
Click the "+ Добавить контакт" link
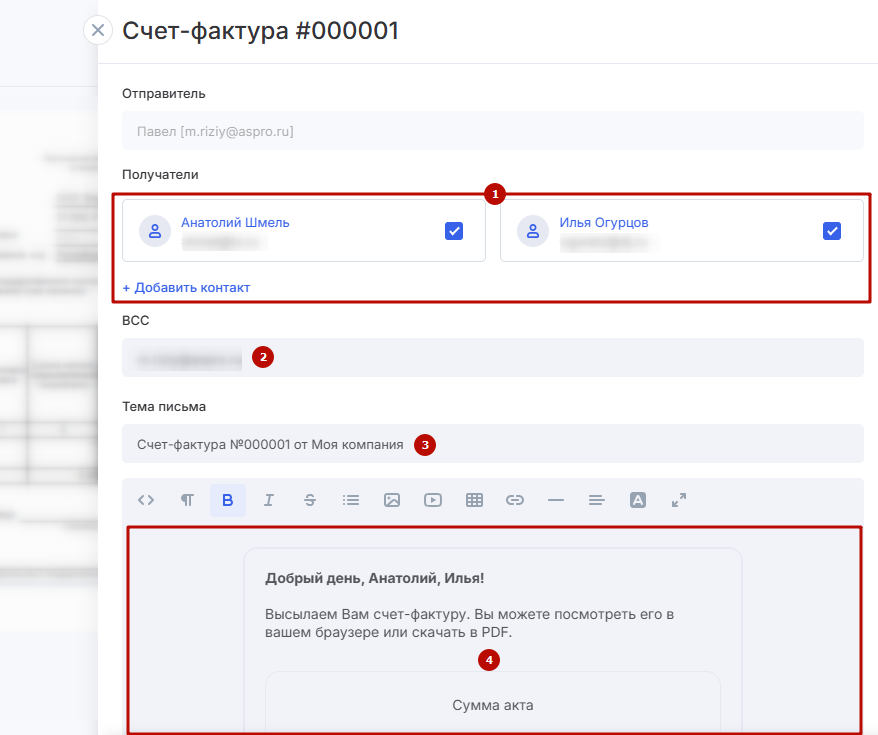[186, 287]
